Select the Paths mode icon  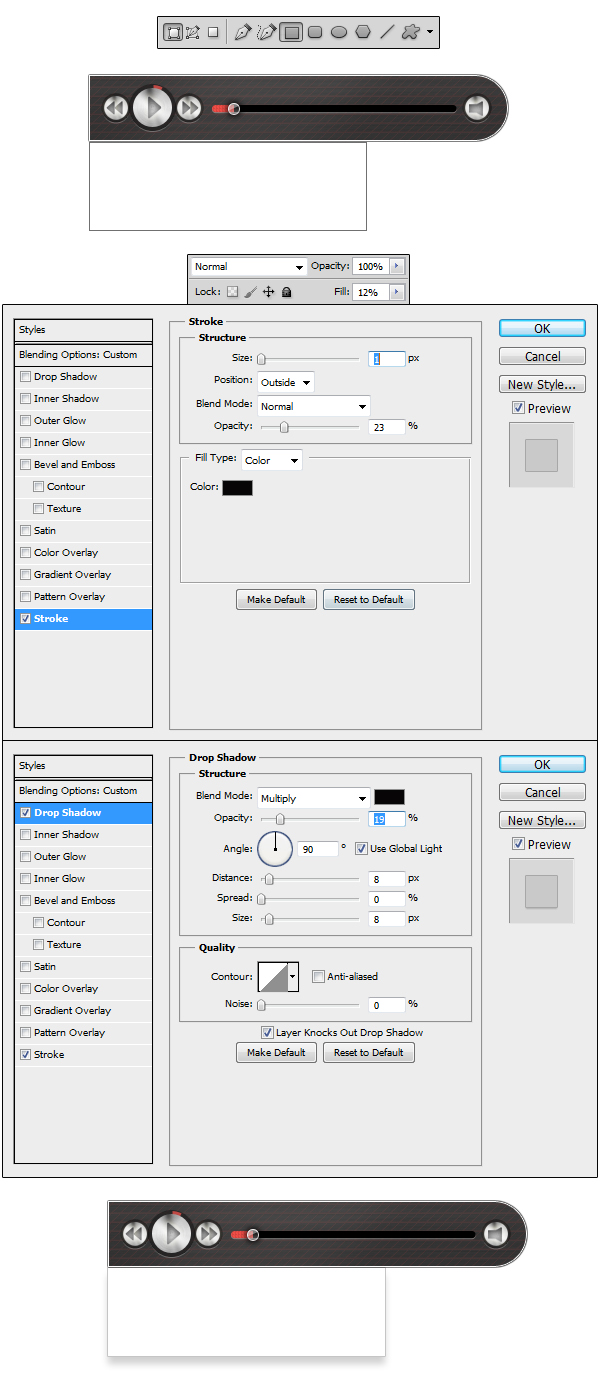(193, 32)
